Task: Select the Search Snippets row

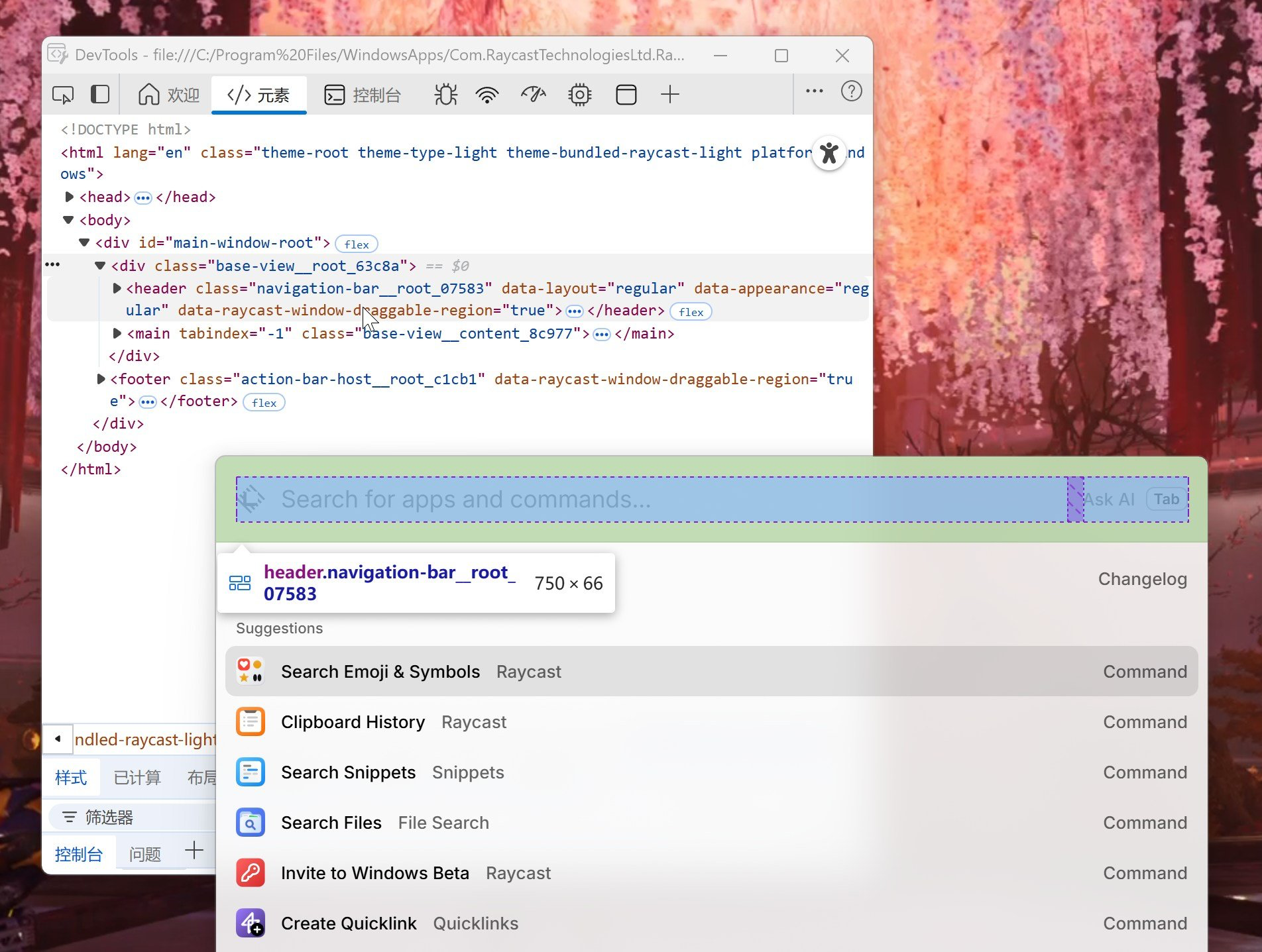Action: click(711, 772)
